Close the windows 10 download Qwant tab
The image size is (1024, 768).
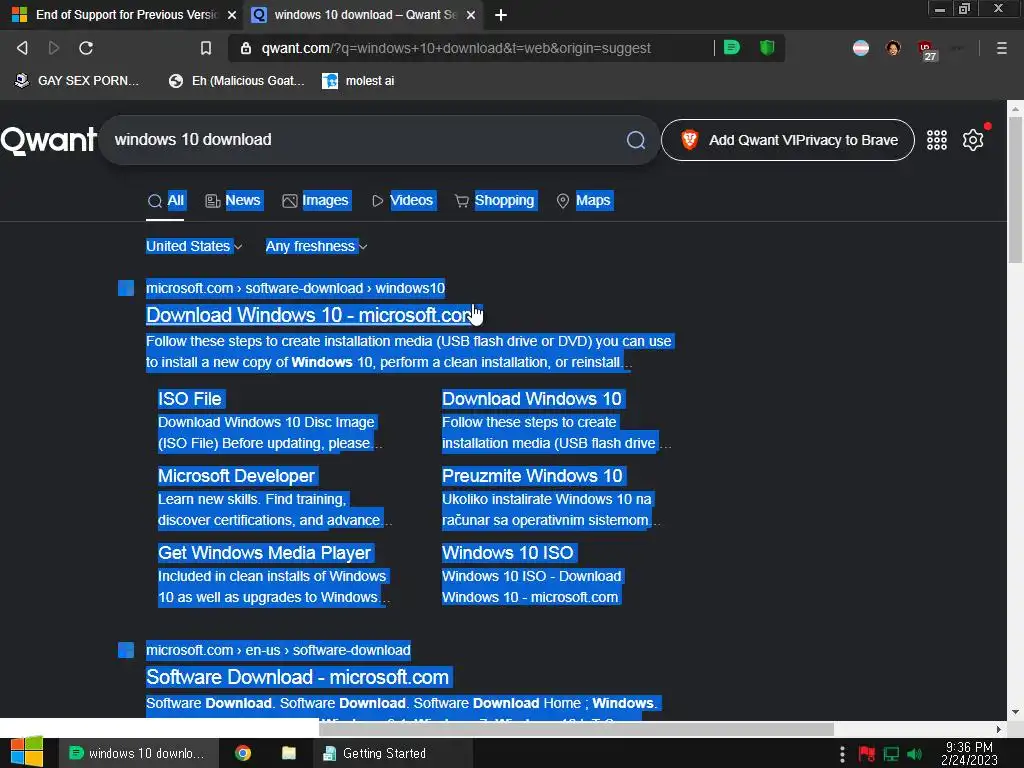[x=471, y=15]
